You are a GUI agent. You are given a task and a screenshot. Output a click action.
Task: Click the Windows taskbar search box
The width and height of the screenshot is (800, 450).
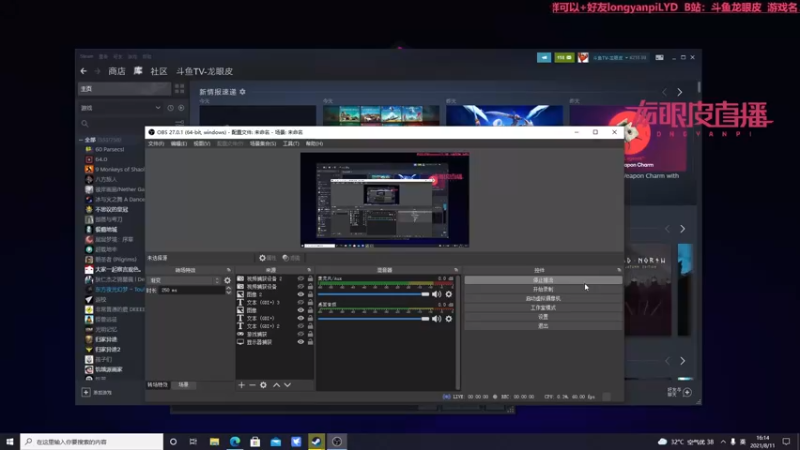(x=92, y=442)
